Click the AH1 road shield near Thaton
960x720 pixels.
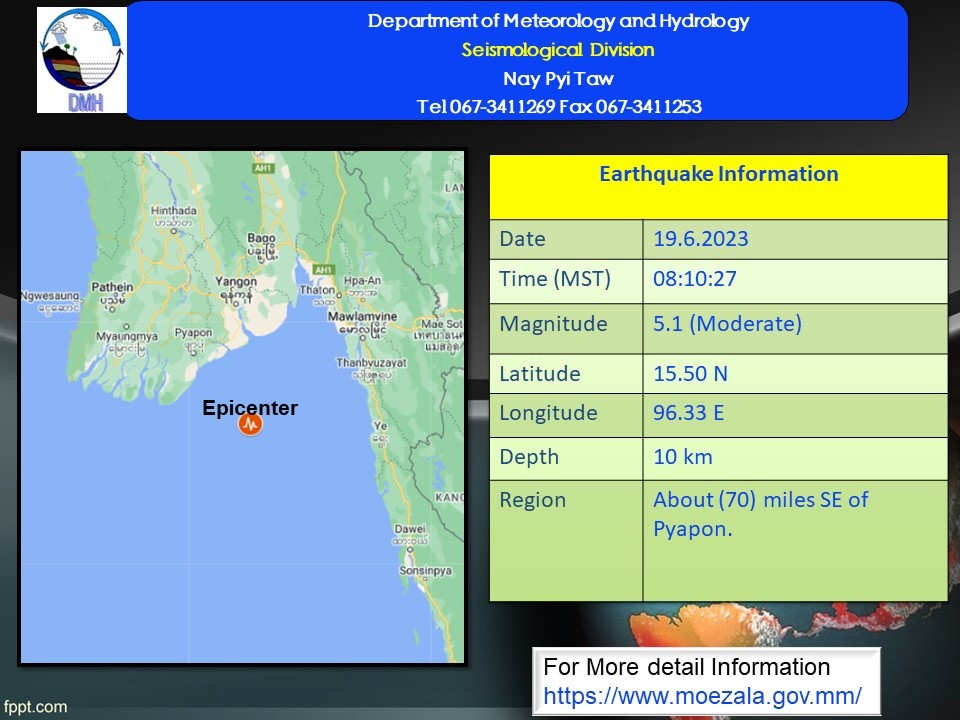[322, 270]
